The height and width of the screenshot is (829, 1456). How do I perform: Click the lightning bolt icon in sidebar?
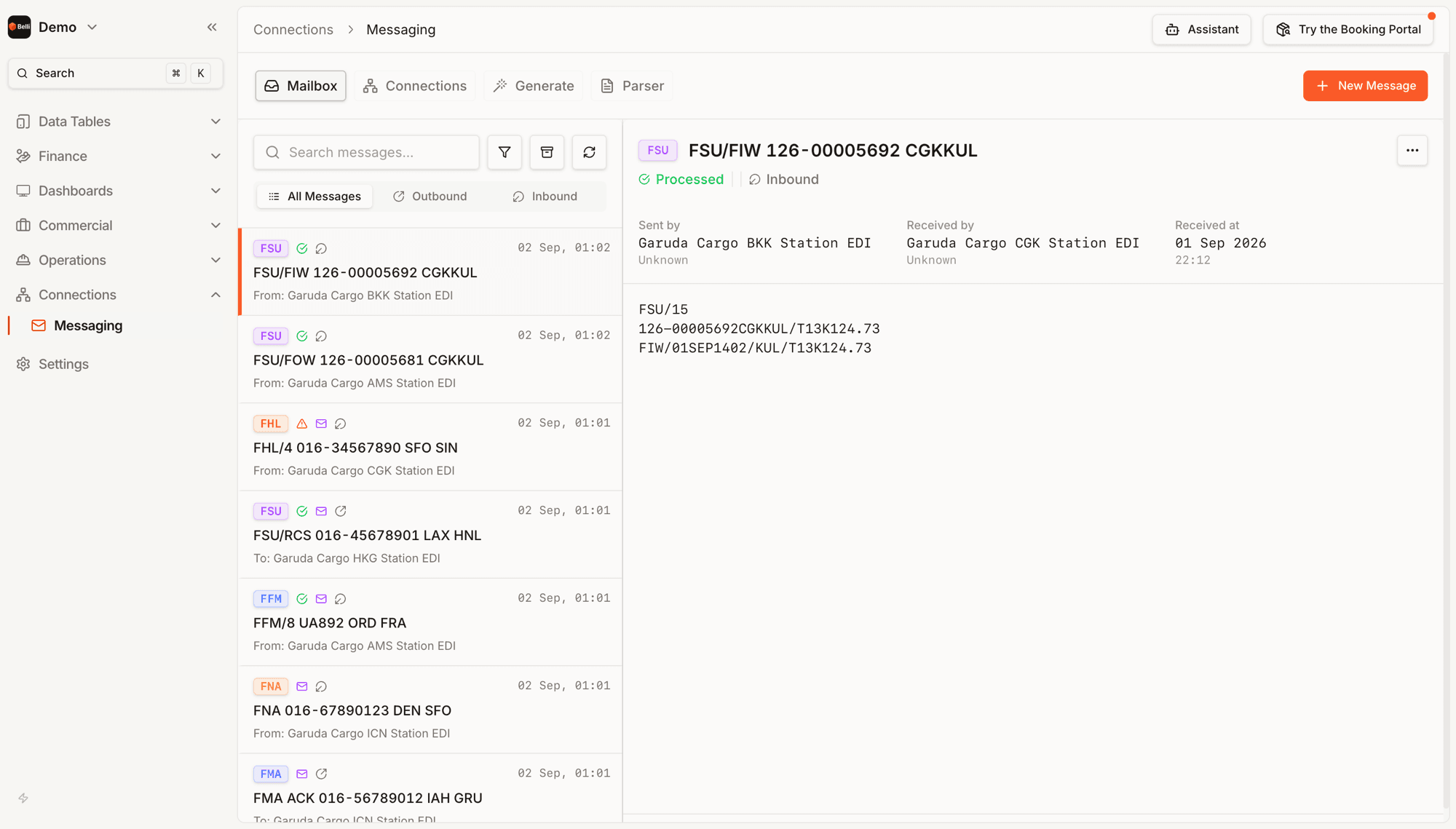point(23,798)
